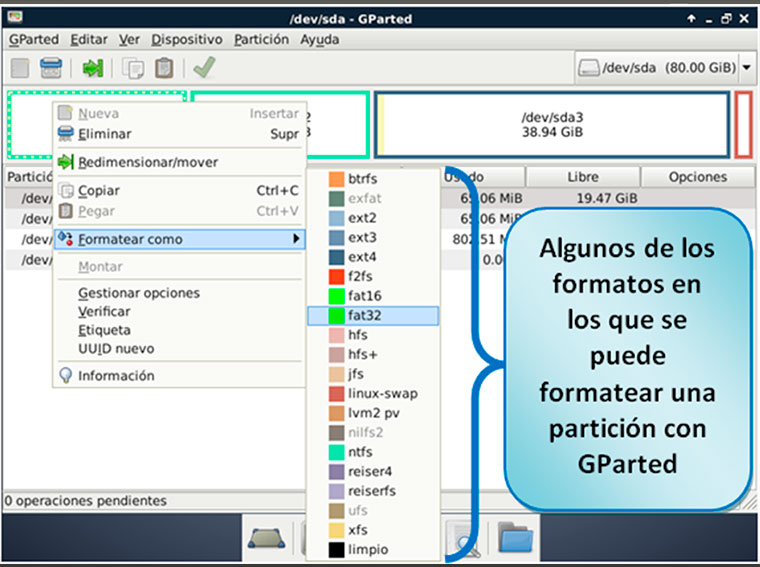Choose Eliminar in the context menu

pos(179,134)
